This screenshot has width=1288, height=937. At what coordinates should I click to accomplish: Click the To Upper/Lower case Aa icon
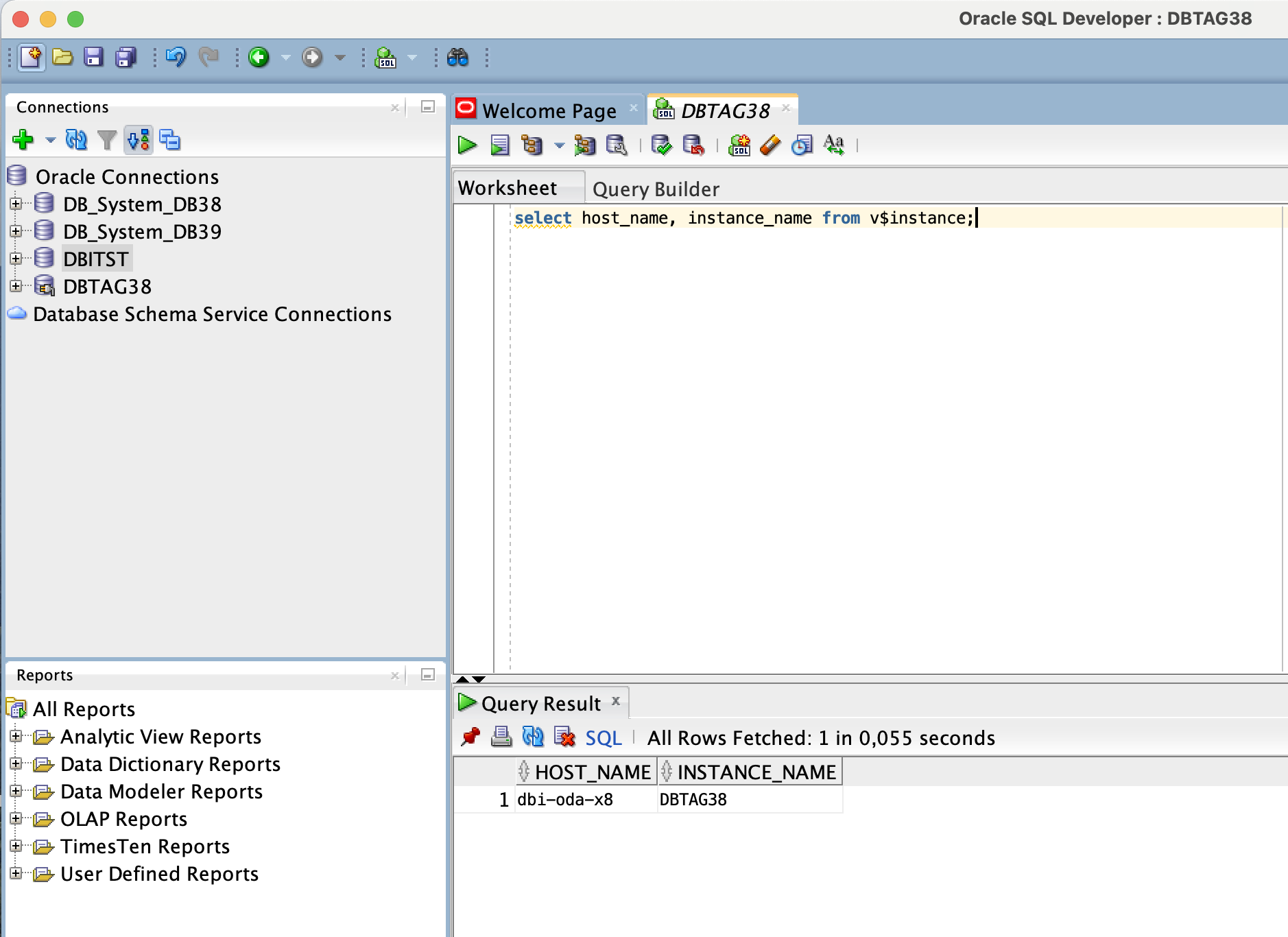tap(834, 145)
